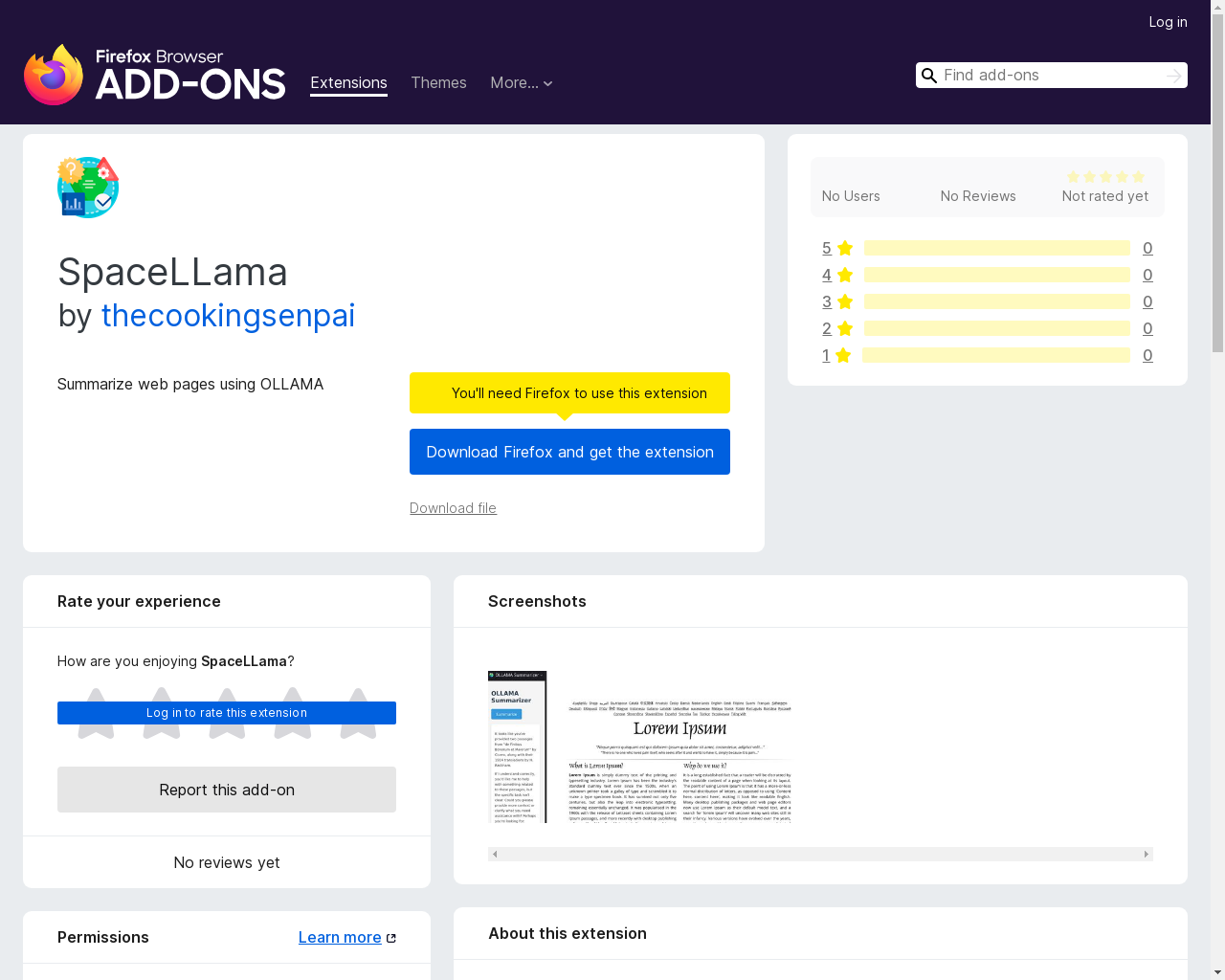Open author thecookingsenpai's profile
This screenshot has height=980, width=1225.
[228, 315]
